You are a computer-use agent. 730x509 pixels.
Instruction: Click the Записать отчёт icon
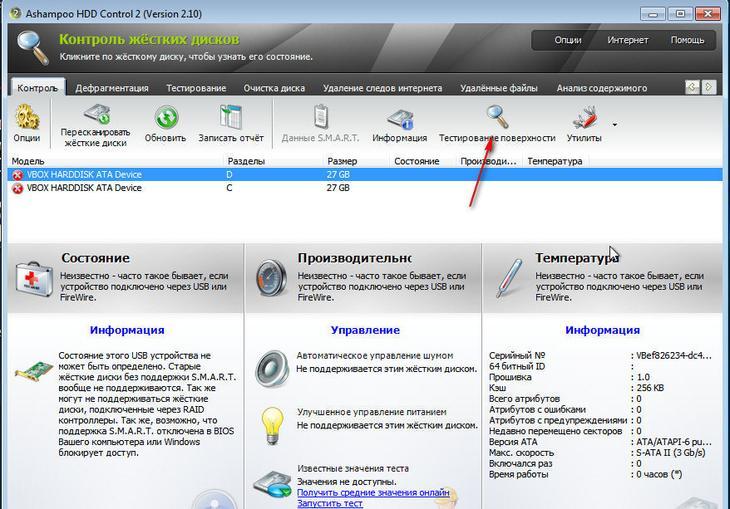pyautogui.click(x=231, y=117)
